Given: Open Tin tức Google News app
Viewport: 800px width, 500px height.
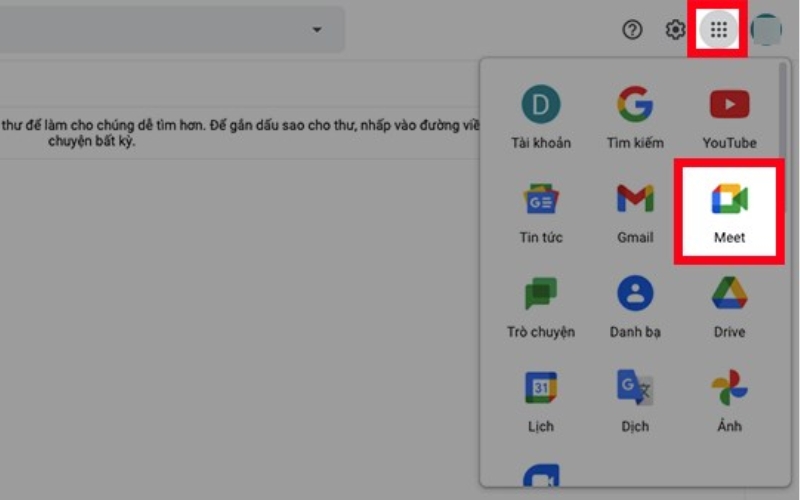Looking at the screenshot, I should coord(541,212).
